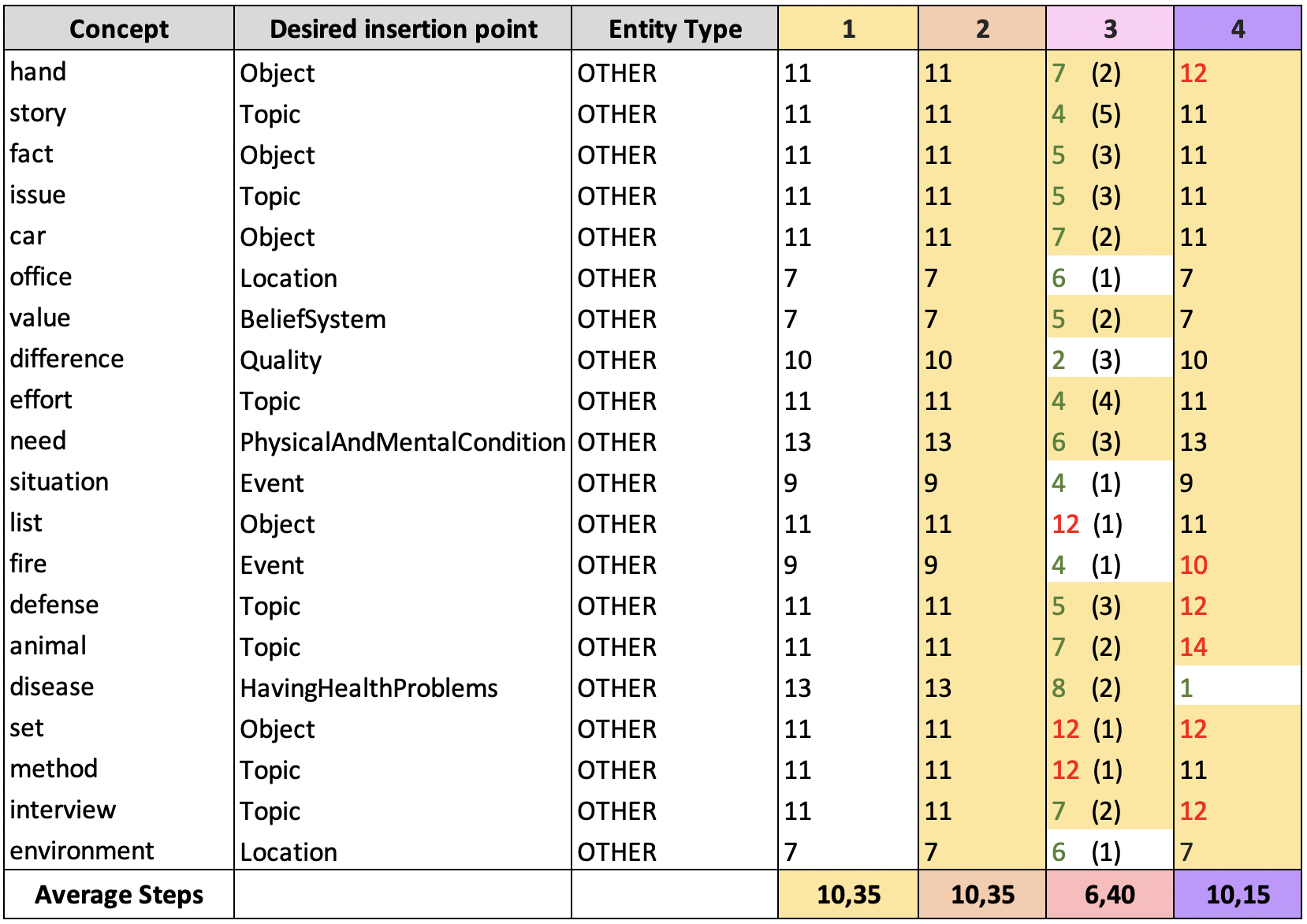This screenshot has width=1307, height=924.
Task: Select the yellow column 1 header
Action: 848,29
